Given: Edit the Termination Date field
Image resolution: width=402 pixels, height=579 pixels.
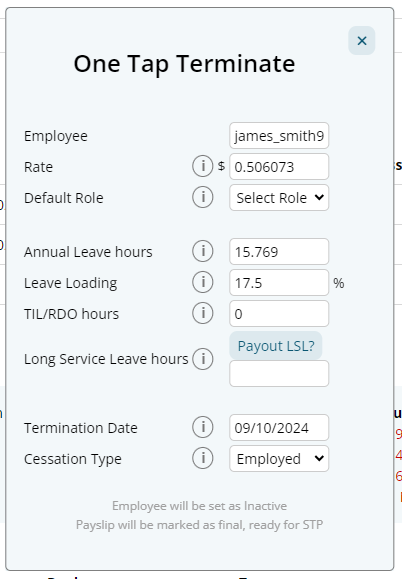Looking at the screenshot, I should pyautogui.click(x=279, y=428).
